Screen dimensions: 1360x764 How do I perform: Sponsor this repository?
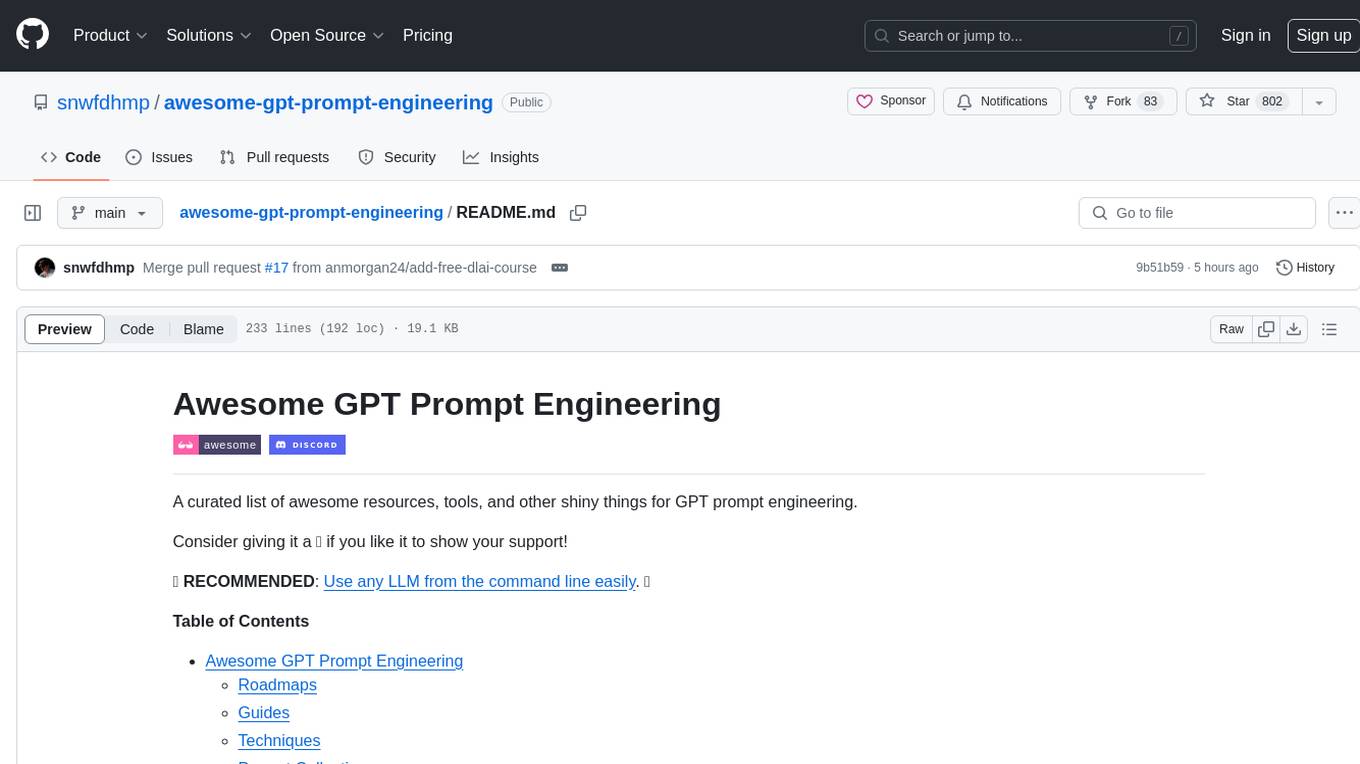(x=891, y=101)
